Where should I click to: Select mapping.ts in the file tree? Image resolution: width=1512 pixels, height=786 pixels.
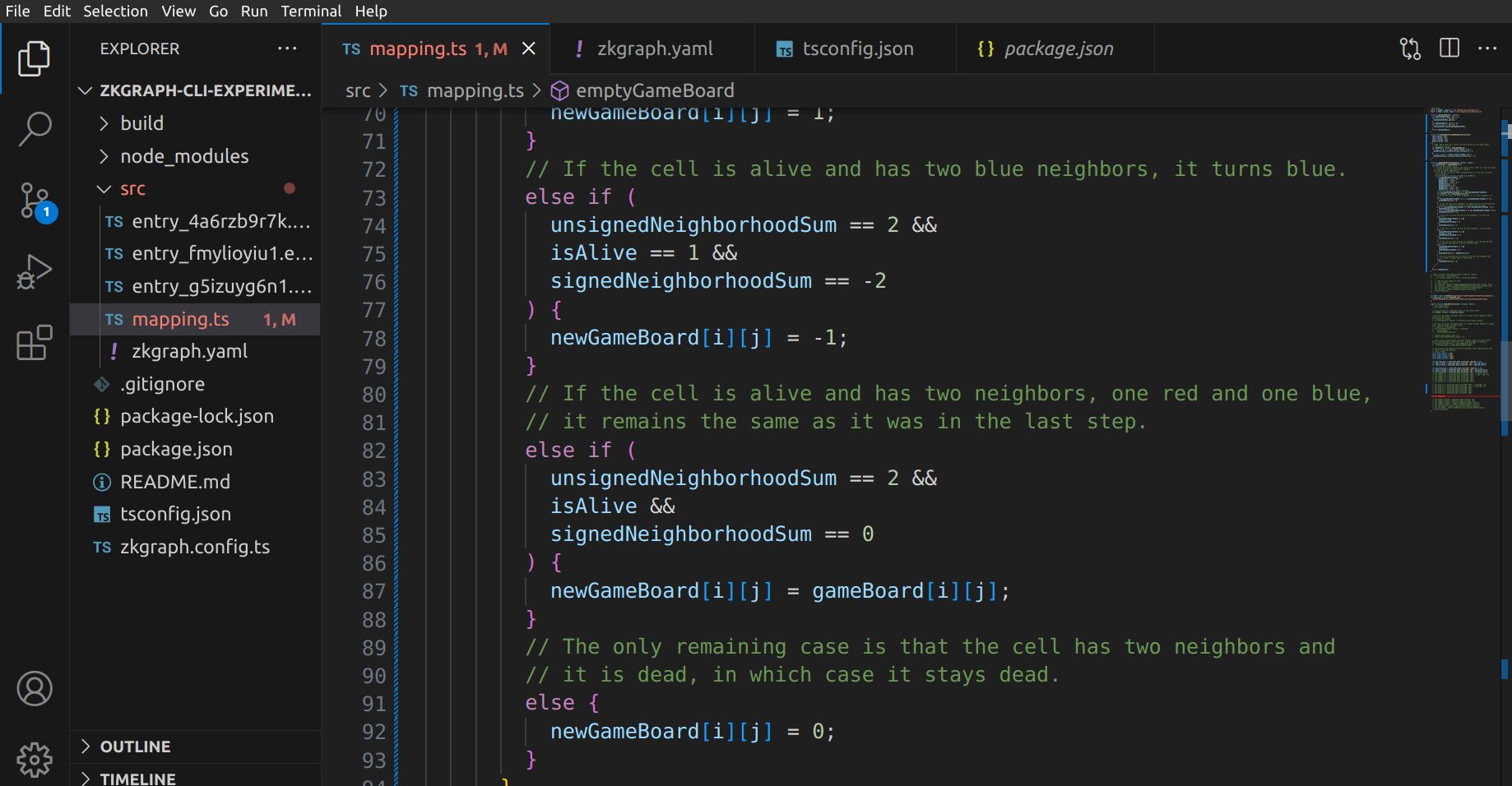coord(195,319)
